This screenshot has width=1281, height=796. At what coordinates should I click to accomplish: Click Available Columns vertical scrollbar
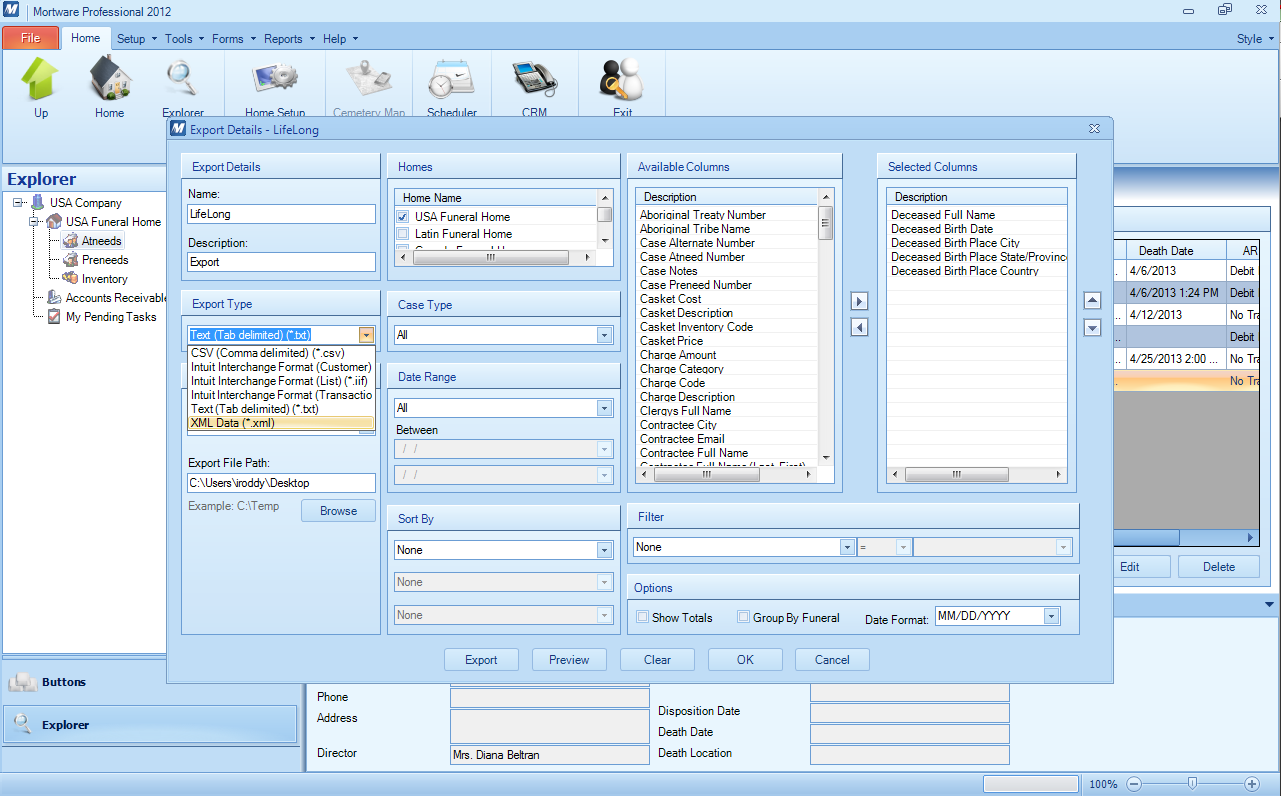tap(826, 325)
